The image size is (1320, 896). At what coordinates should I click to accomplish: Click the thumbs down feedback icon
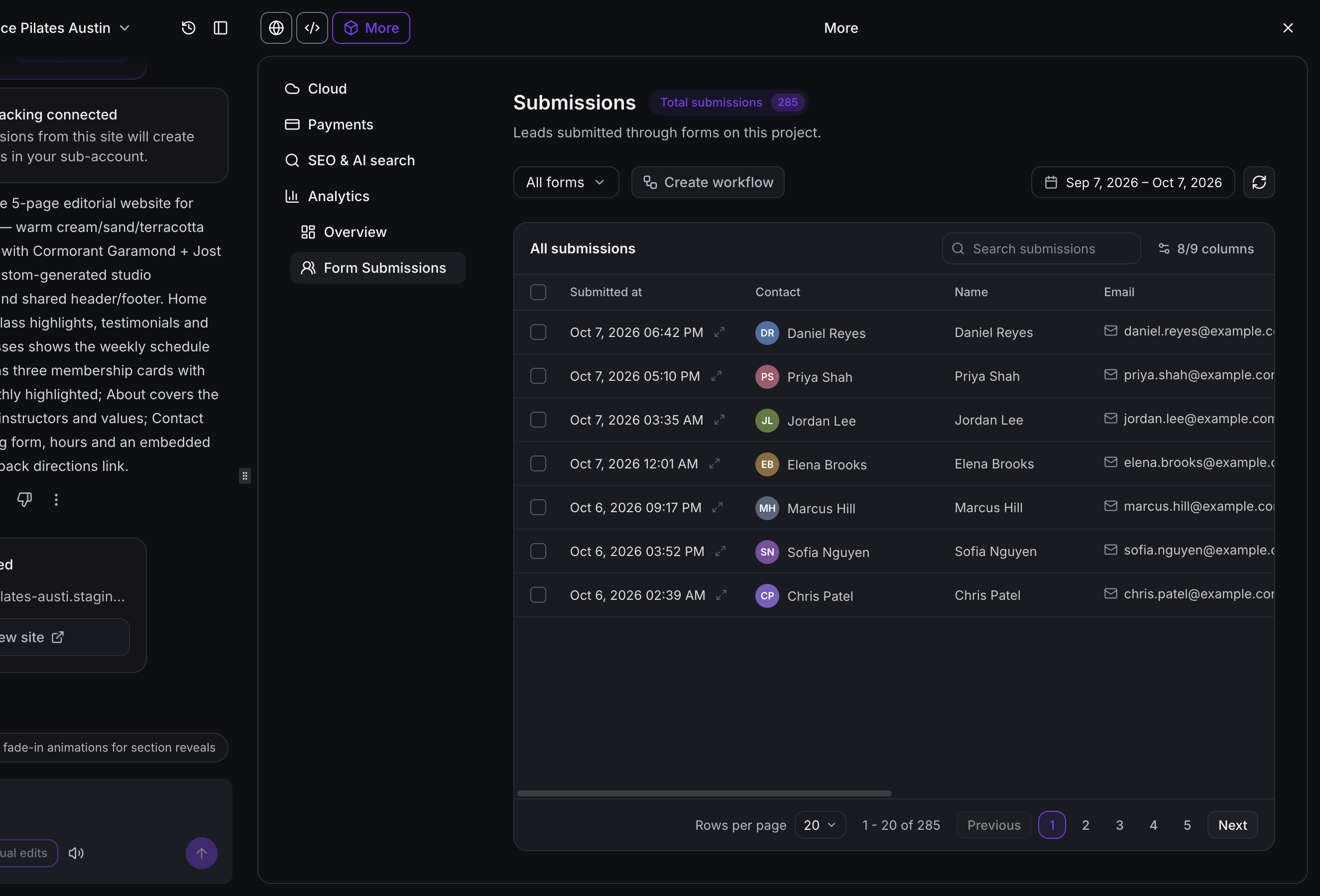[x=24, y=500]
